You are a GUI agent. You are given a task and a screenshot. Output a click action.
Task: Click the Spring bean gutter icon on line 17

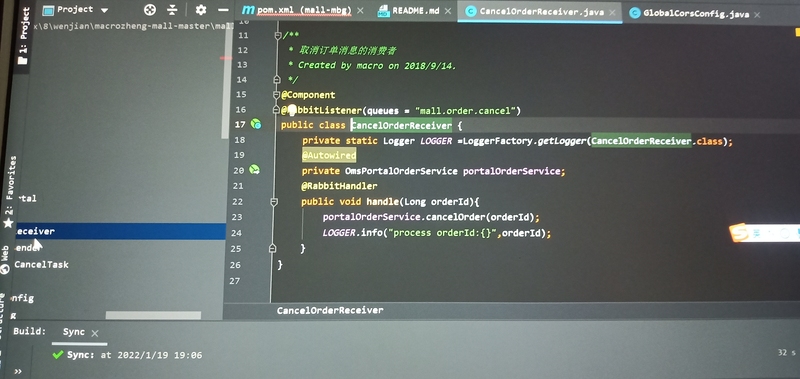256,124
